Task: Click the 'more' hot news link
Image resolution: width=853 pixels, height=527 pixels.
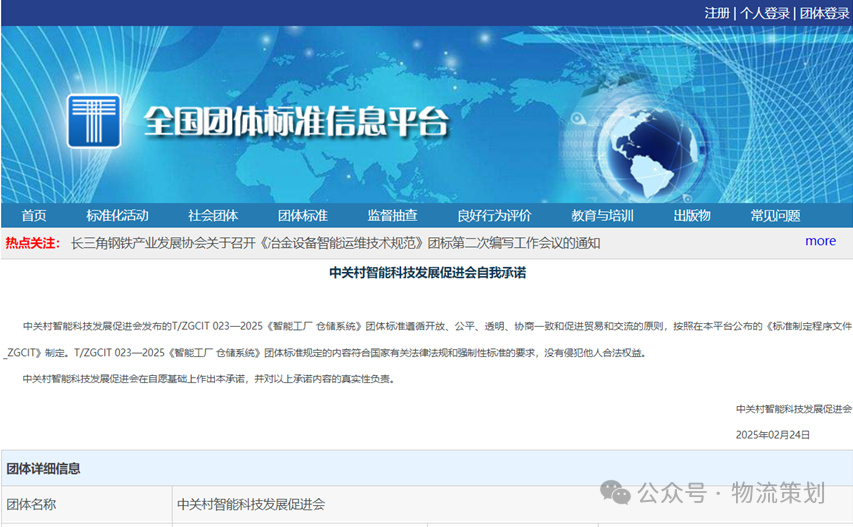Action: 820,241
